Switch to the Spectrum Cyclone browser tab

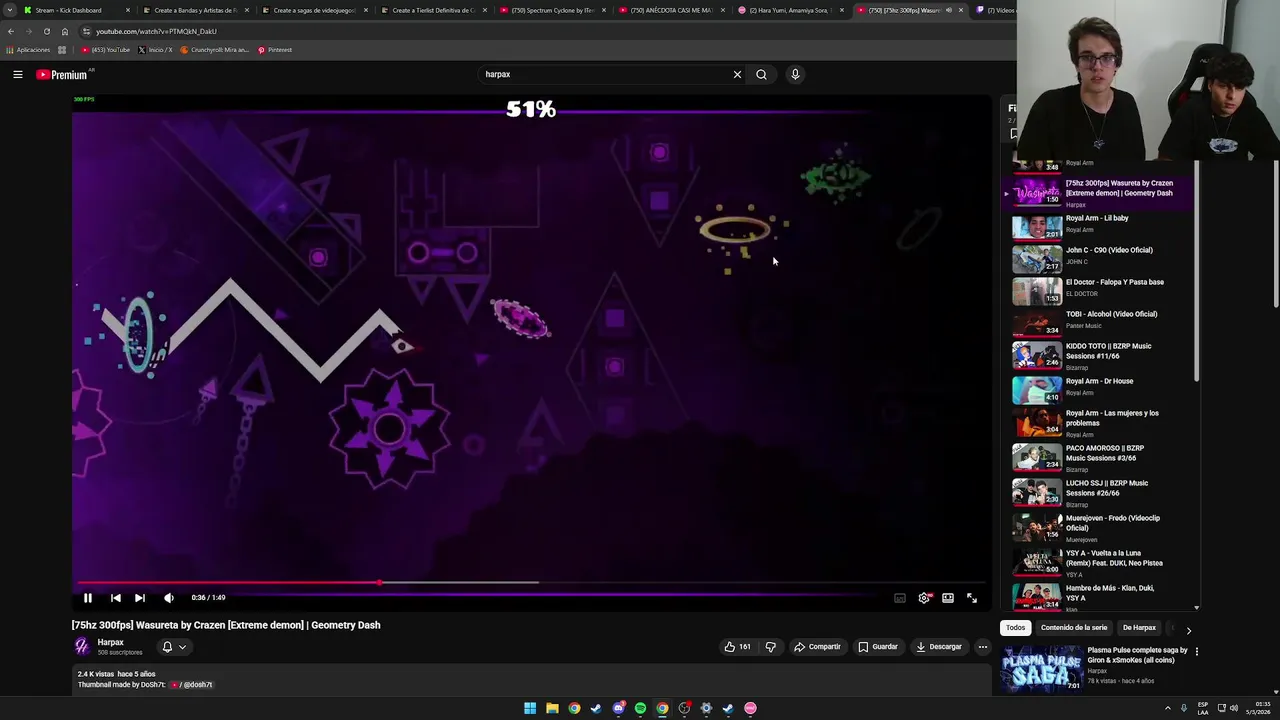(552, 10)
